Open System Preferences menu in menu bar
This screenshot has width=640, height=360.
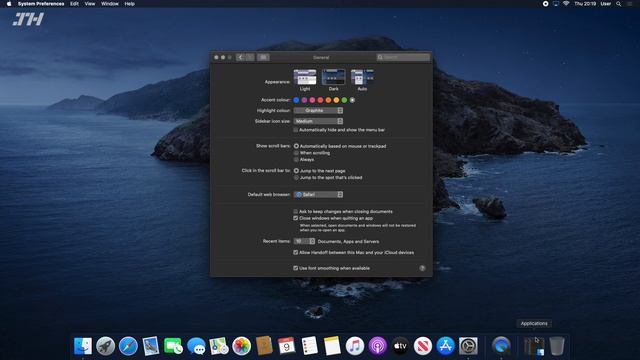(41, 4)
